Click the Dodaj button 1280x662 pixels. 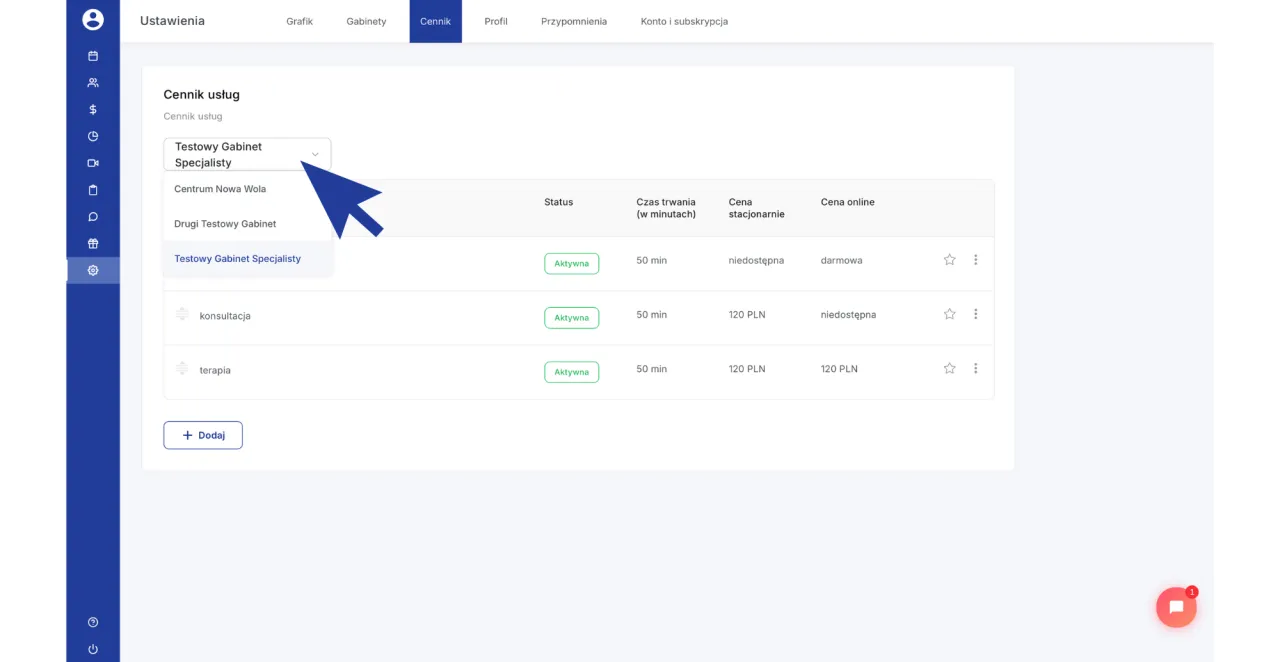click(203, 435)
